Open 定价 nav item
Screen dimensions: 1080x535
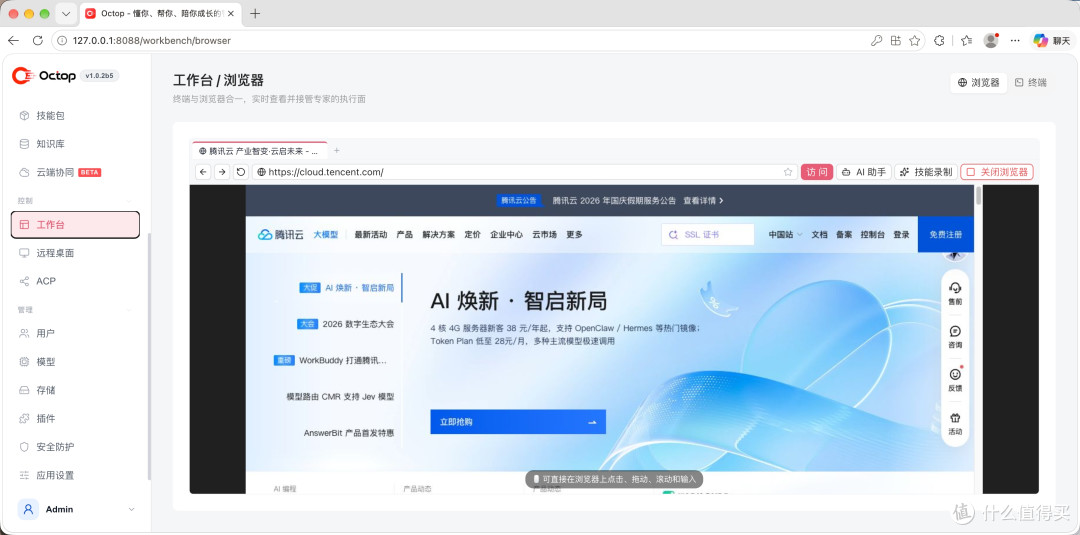[472, 235]
